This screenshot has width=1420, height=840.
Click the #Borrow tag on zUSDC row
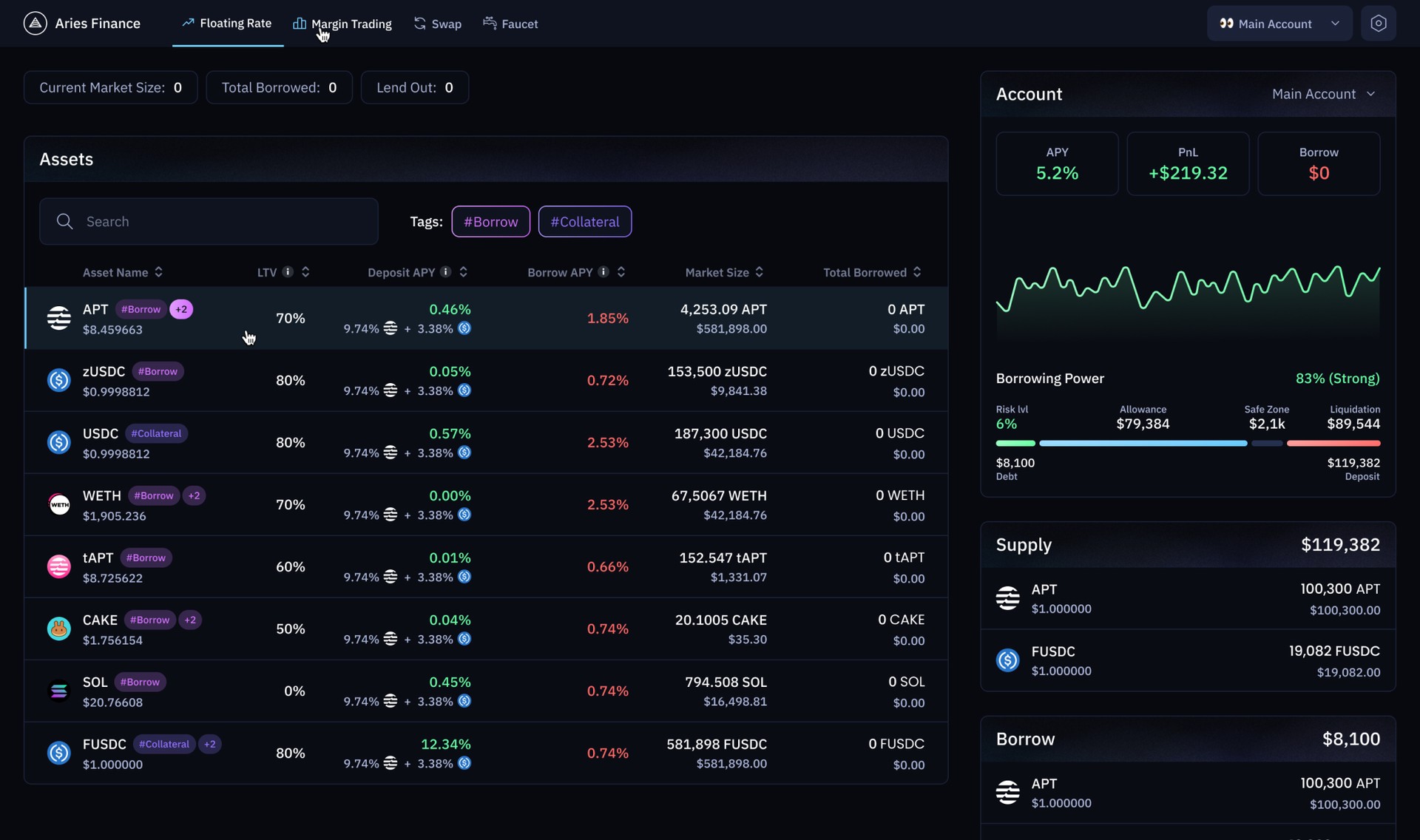158,371
